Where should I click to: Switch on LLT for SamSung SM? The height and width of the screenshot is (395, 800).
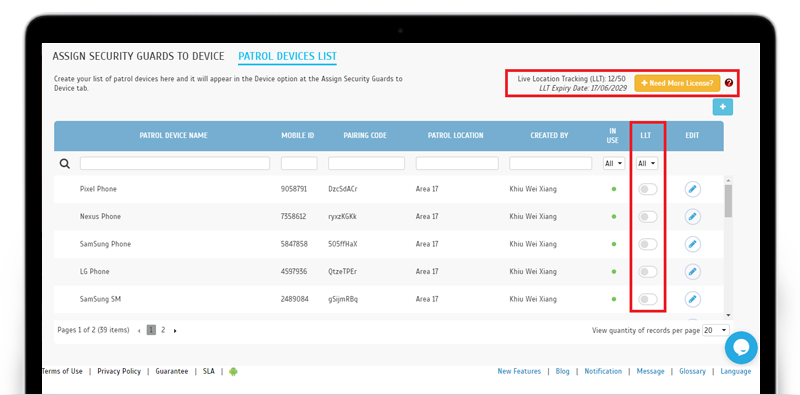pyautogui.click(x=648, y=299)
